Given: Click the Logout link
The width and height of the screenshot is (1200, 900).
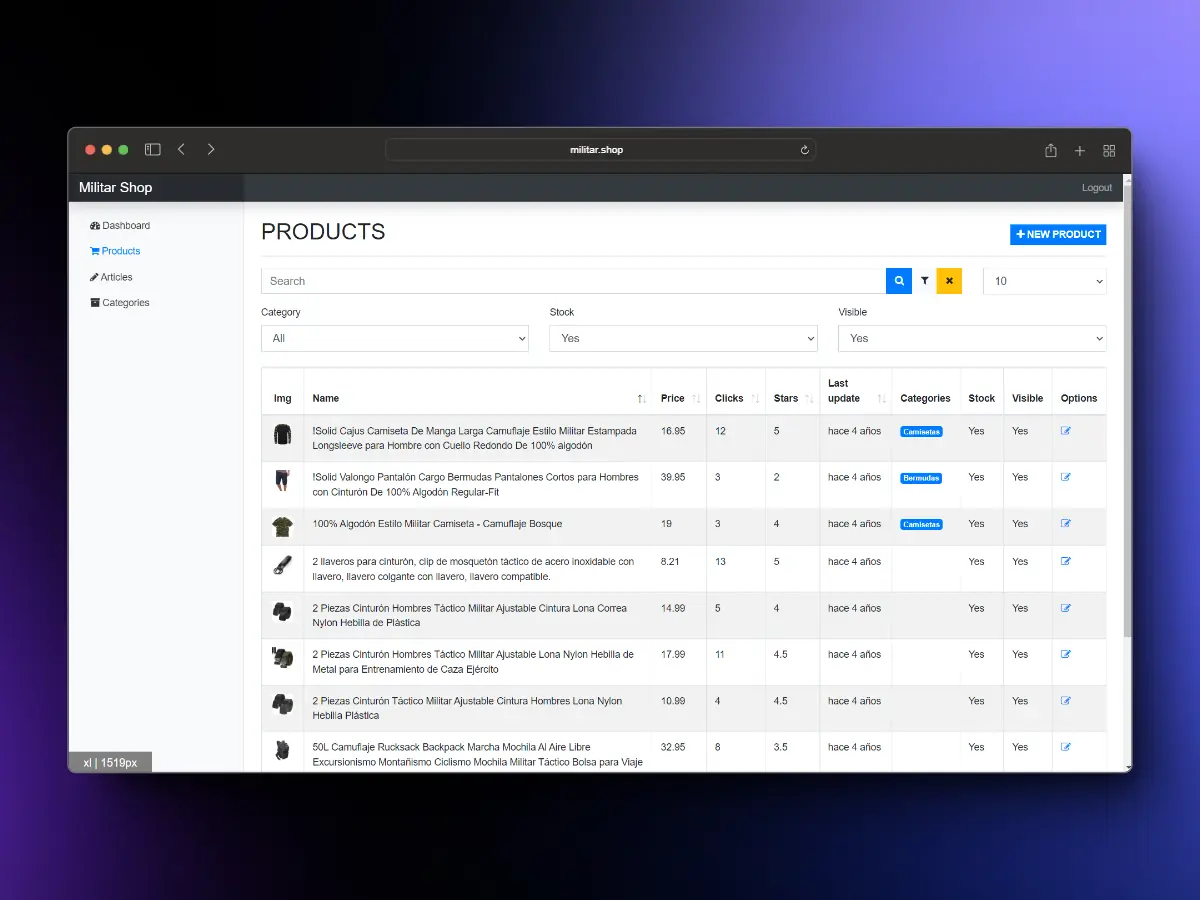Looking at the screenshot, I should click(1096, 188).
